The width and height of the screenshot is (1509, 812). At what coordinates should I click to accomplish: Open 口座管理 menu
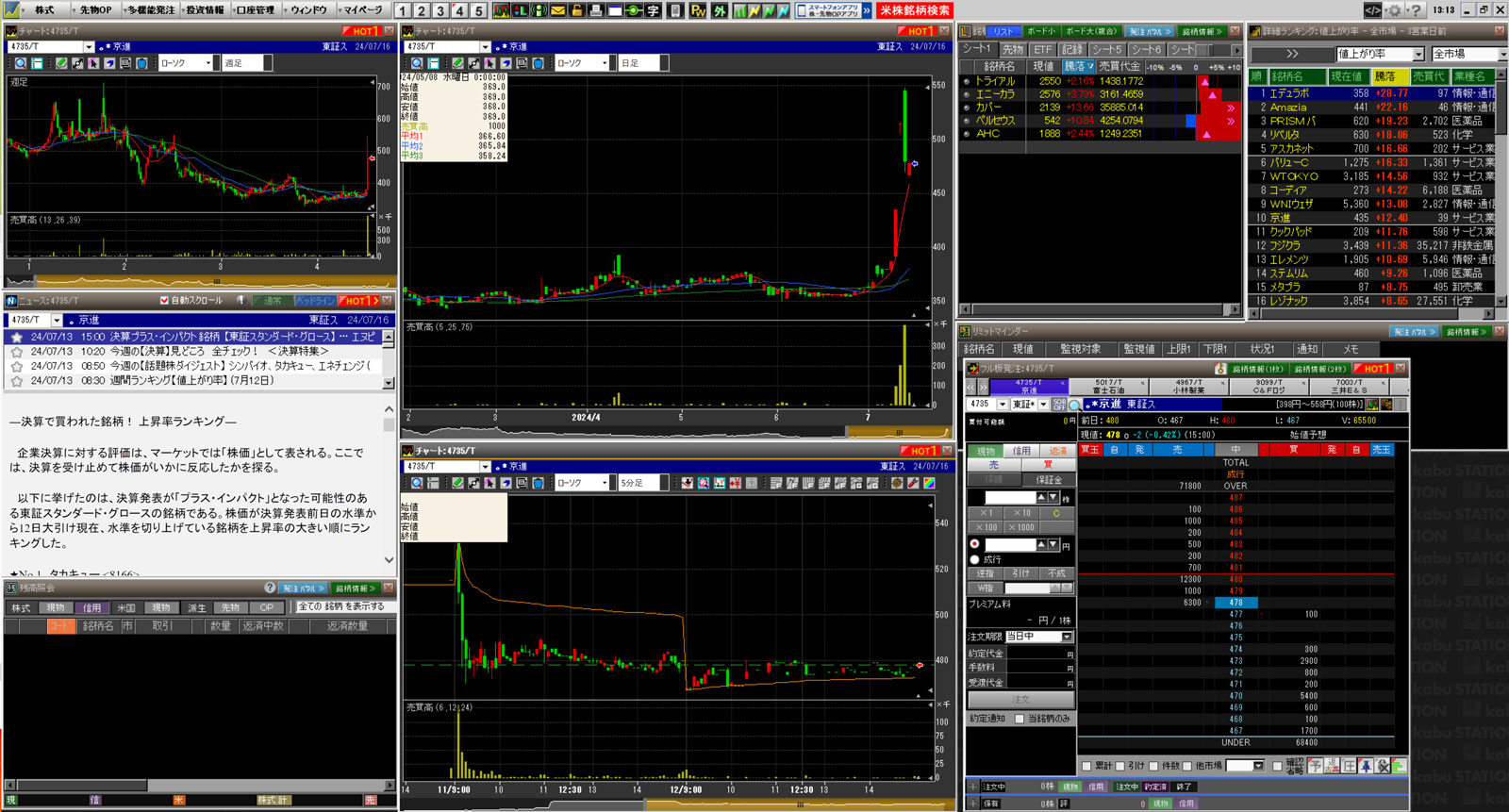[255, 10]
